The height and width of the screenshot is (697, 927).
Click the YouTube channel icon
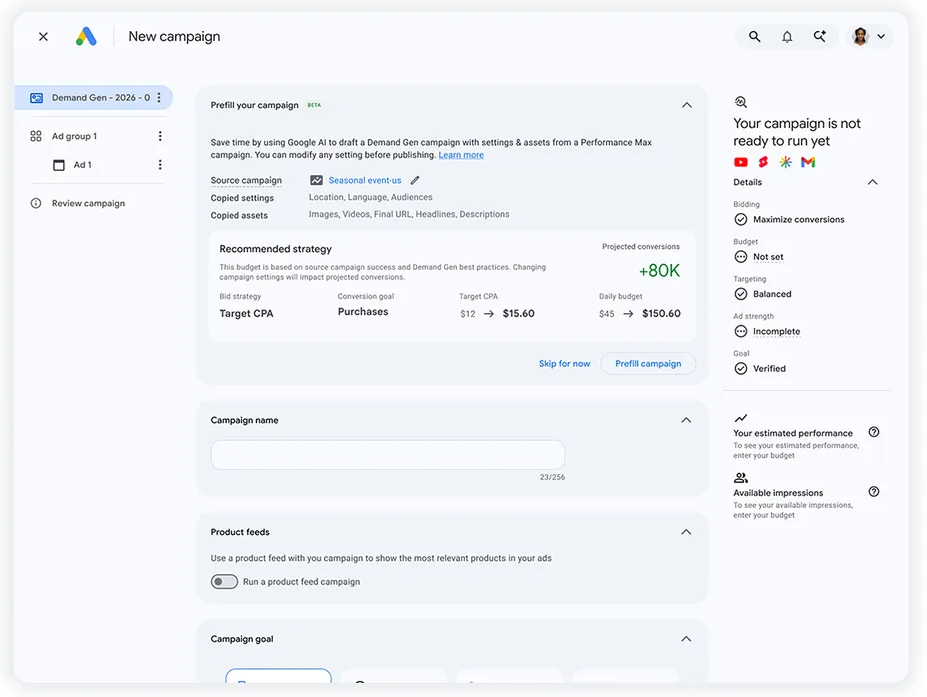(741, 162)
